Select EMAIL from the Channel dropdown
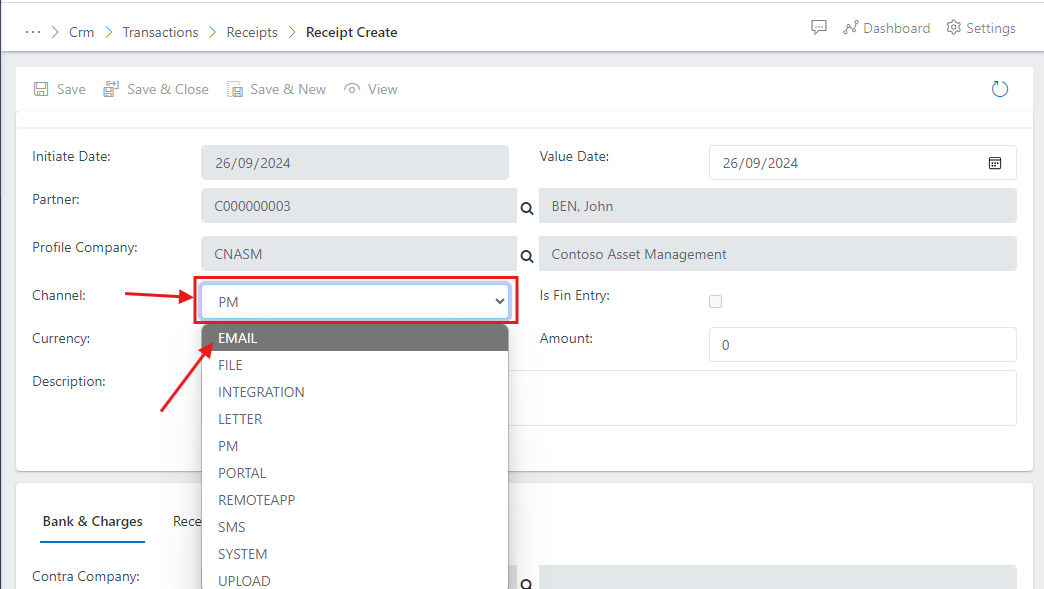Image resolution: width=1044 pixels, height=589 pixels. pyautogui.click(x=237, y=337)
